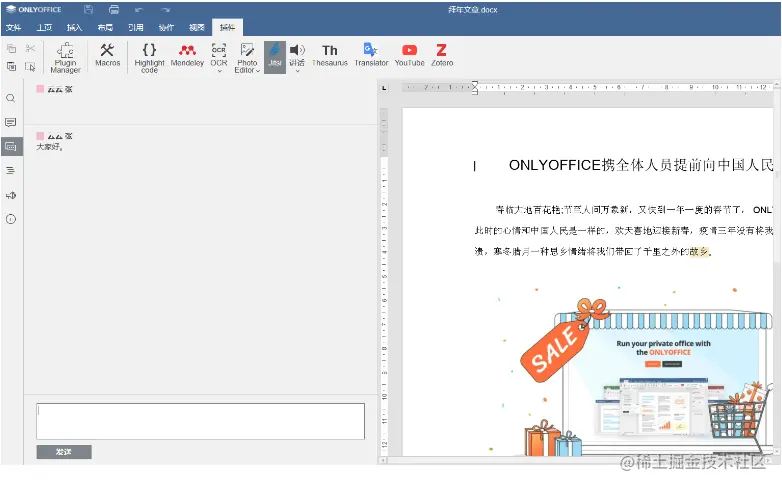Toggle the chat panel sidebar icon
This screenshot has height=487, width=782.
pyautogui.click(x=11, y=147)
